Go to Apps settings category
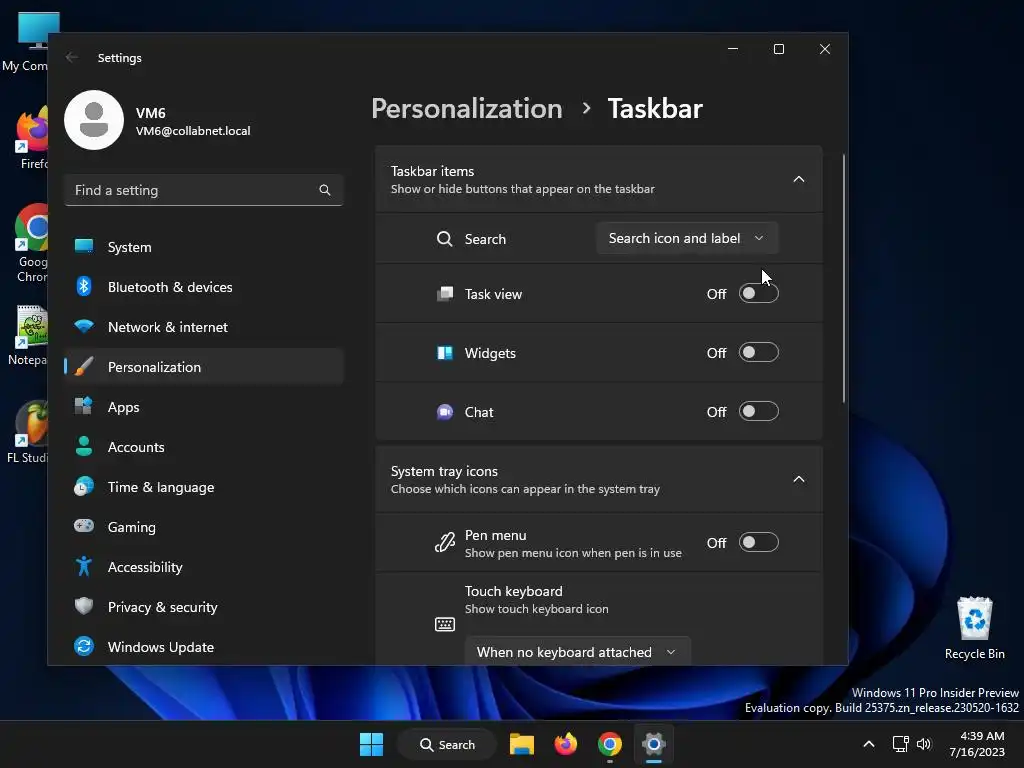Screen dimensions: 1024x768 pos(204,407)
